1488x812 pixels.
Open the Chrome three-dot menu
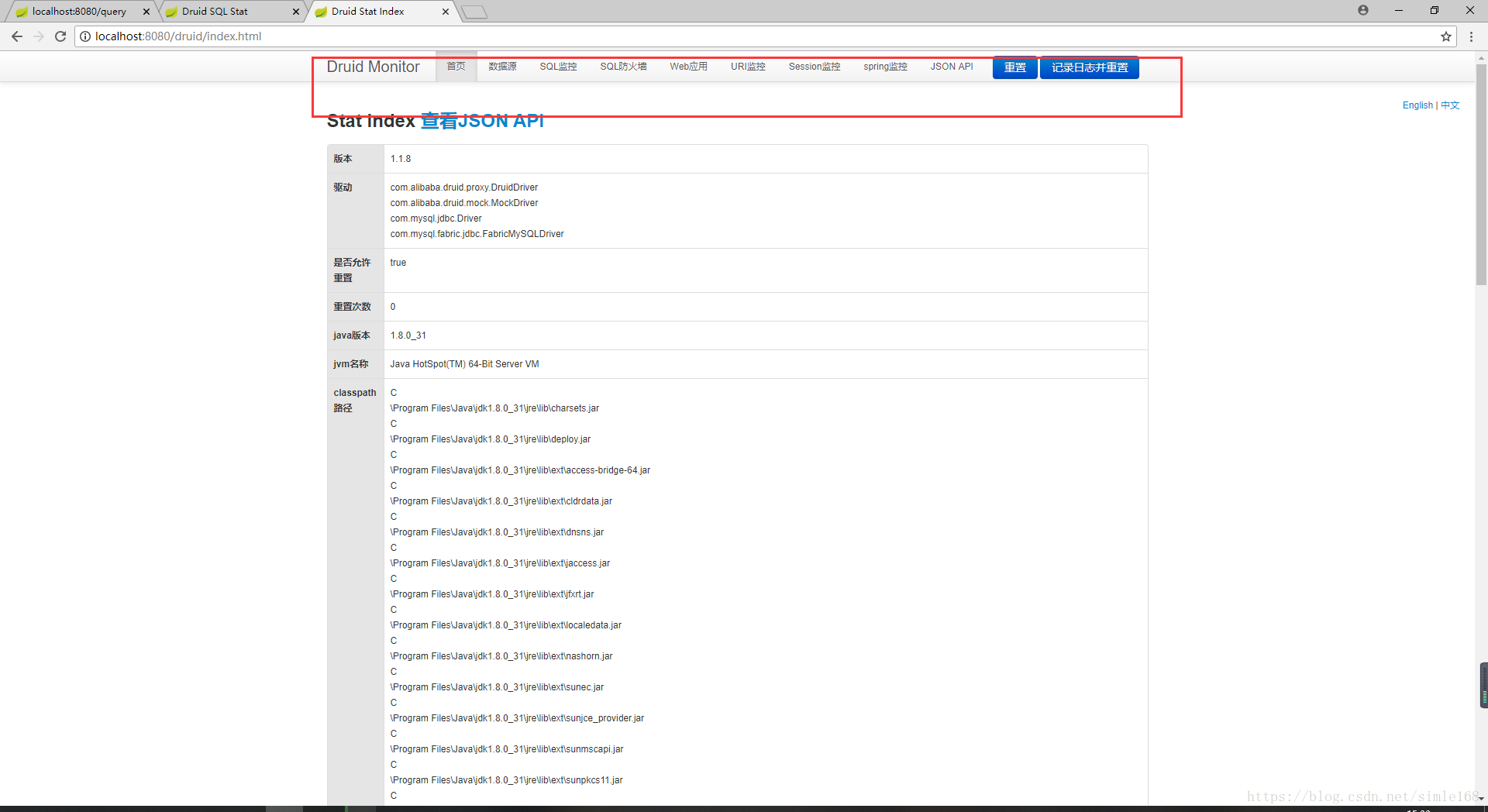click(1471, 36)
